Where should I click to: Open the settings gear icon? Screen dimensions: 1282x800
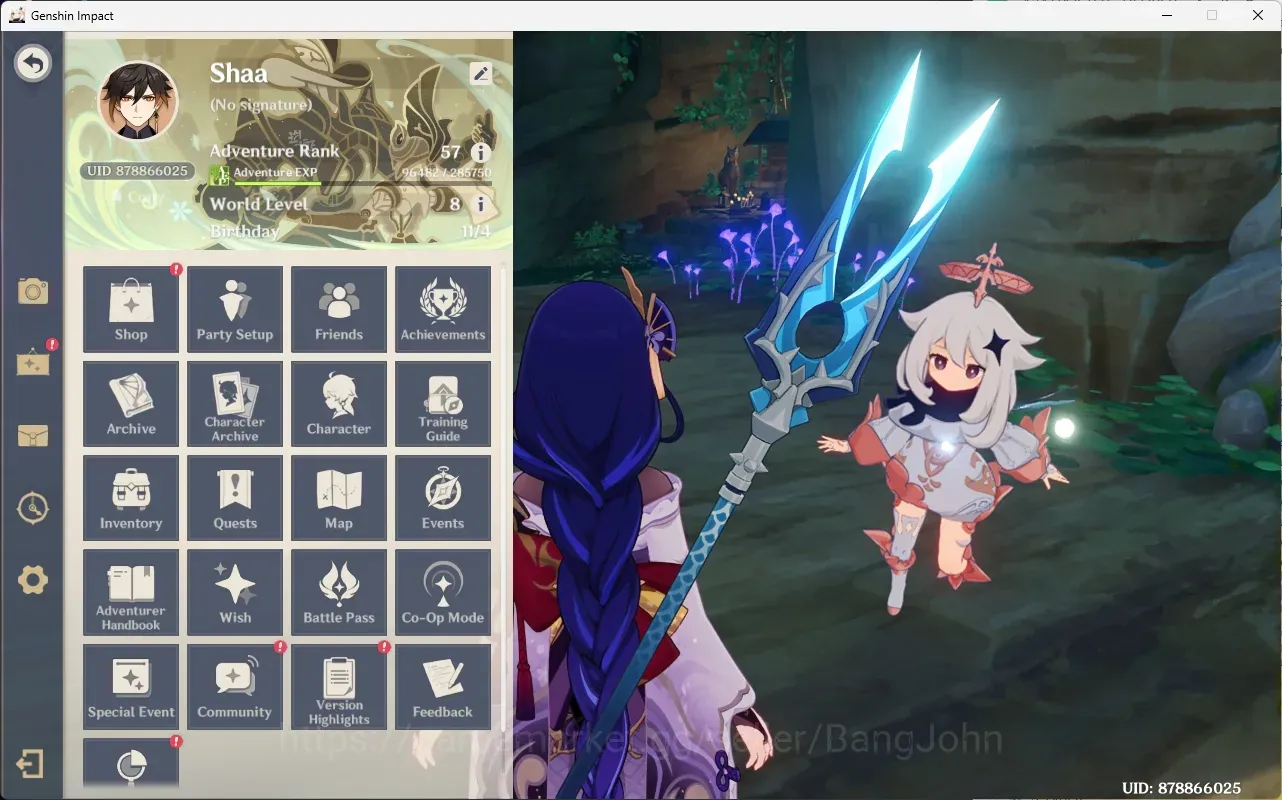[x=33, y=580]
